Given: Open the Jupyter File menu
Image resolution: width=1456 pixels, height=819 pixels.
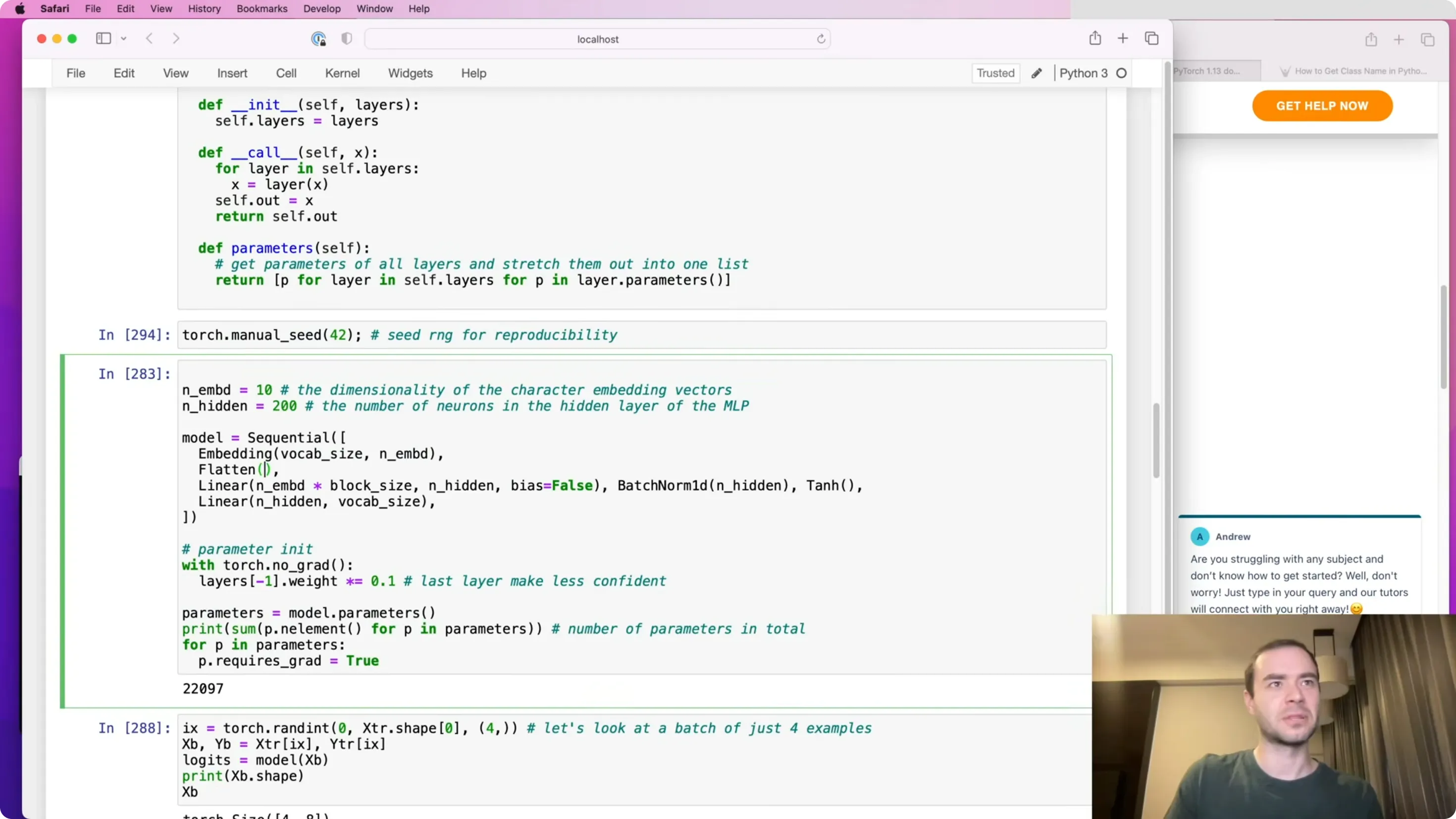Looking at the screenshot, I should tap(76, 73).
